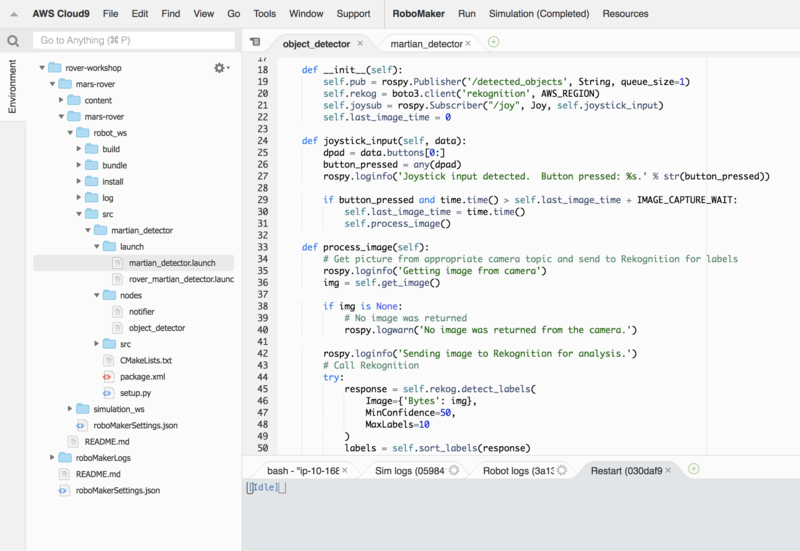800x551 pixels.
Task: Click the rover-workshop folder icon
Action: [x=55, y=68]
